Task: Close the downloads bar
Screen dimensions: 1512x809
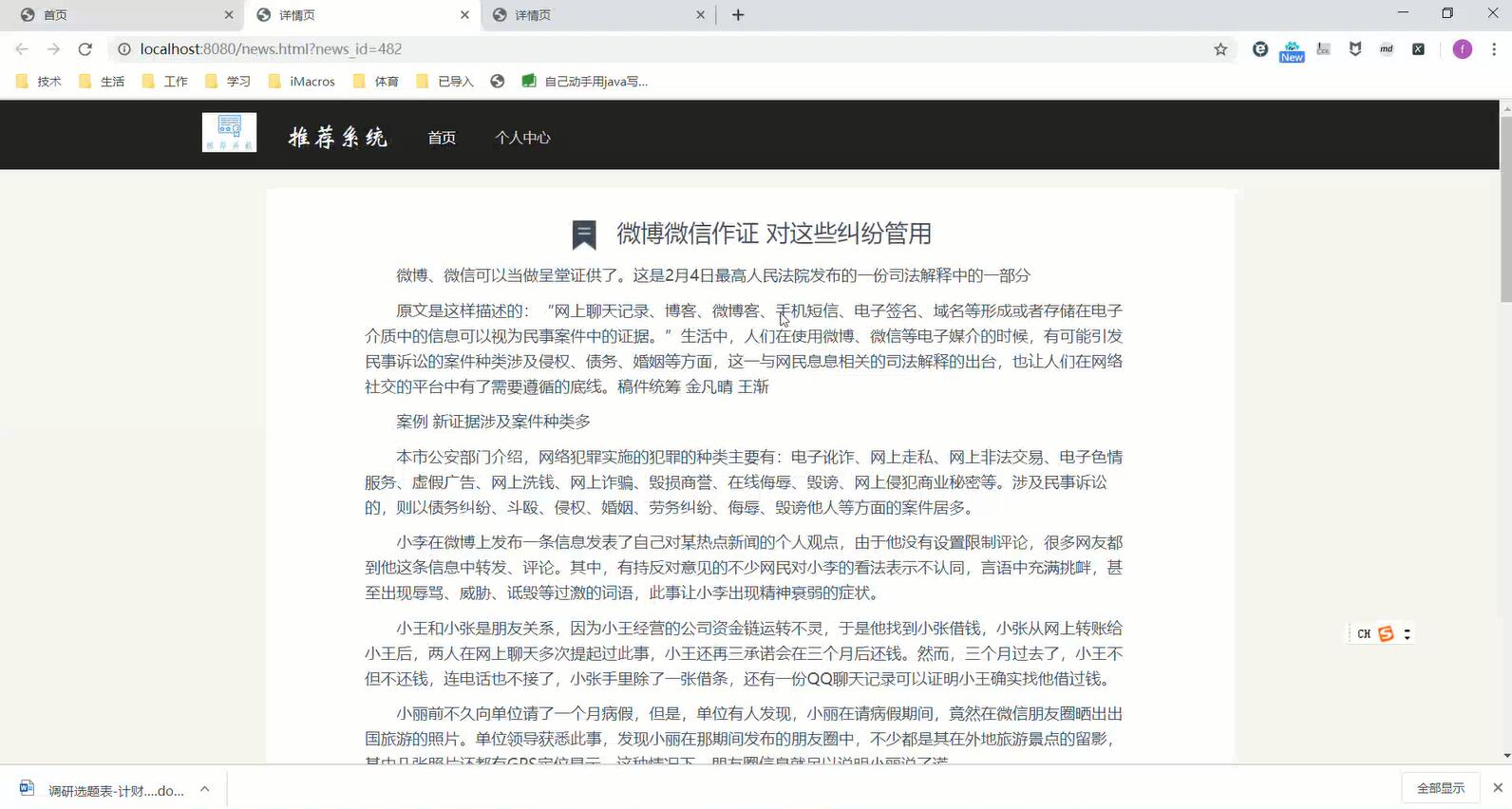Action: click(x=1498, y=788)
